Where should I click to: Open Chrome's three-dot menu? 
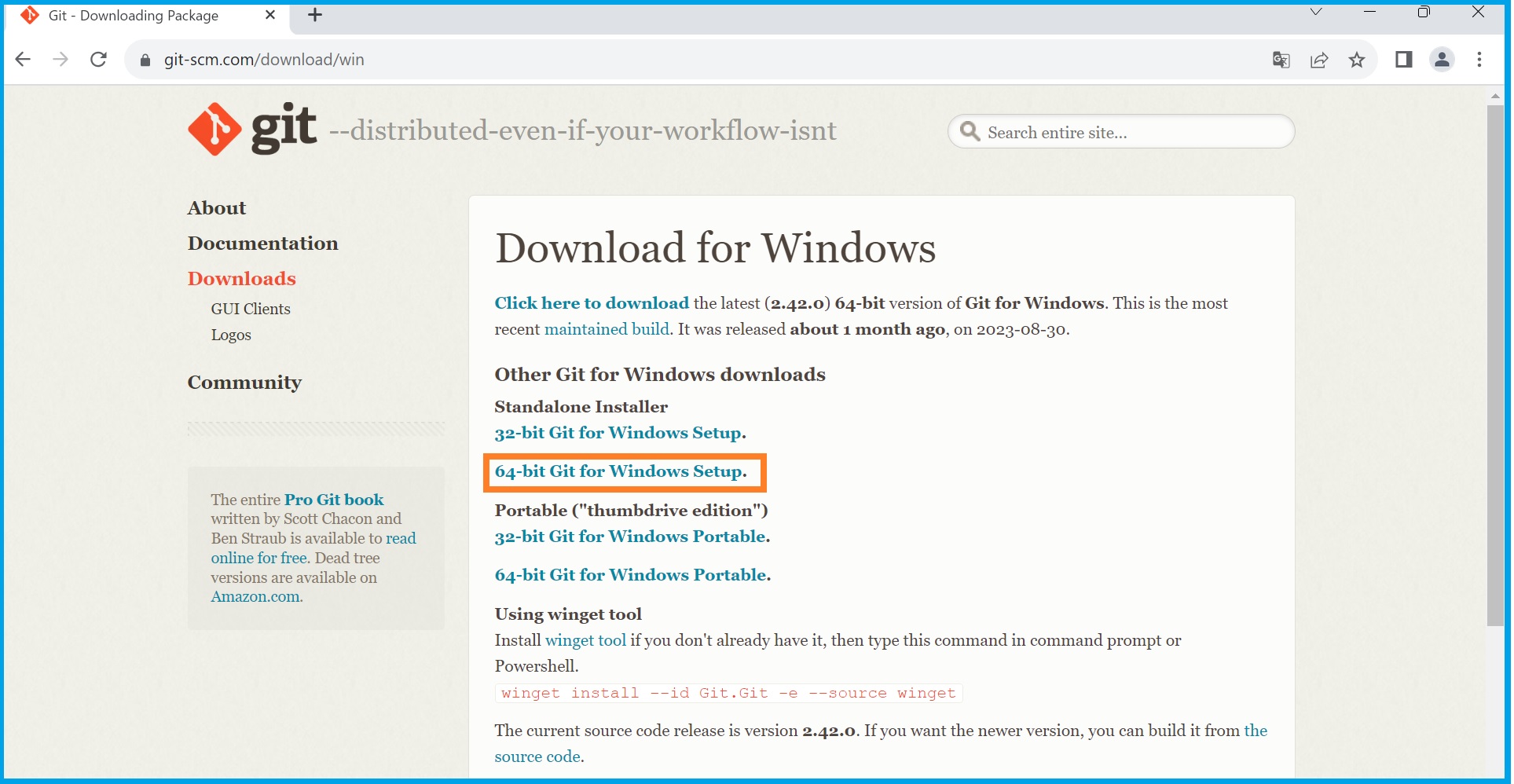(x=1479, y=59)
